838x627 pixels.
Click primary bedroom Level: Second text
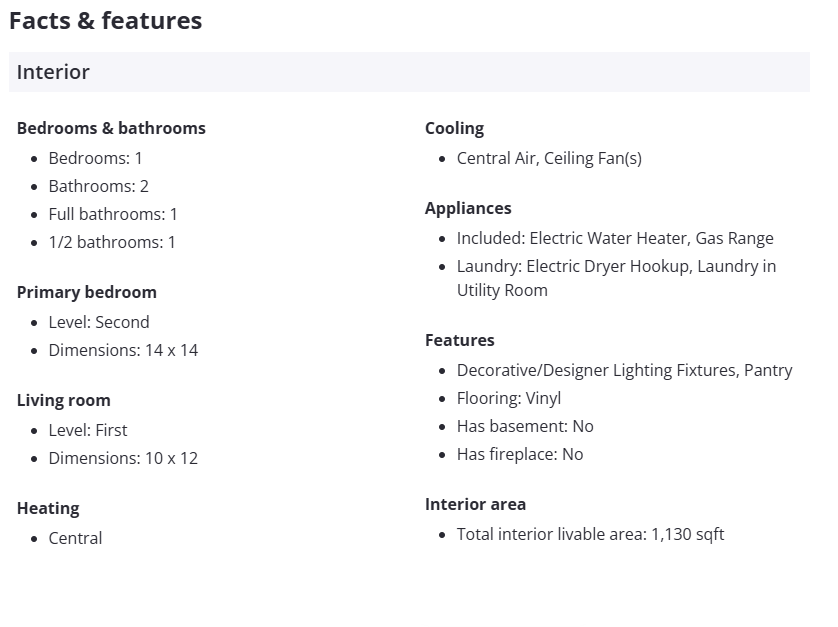99,322
